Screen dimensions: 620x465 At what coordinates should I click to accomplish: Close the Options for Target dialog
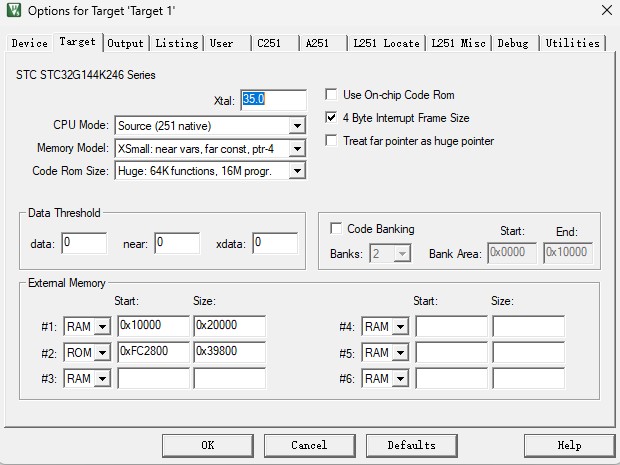pyautogui.click(x=606, y=12)
